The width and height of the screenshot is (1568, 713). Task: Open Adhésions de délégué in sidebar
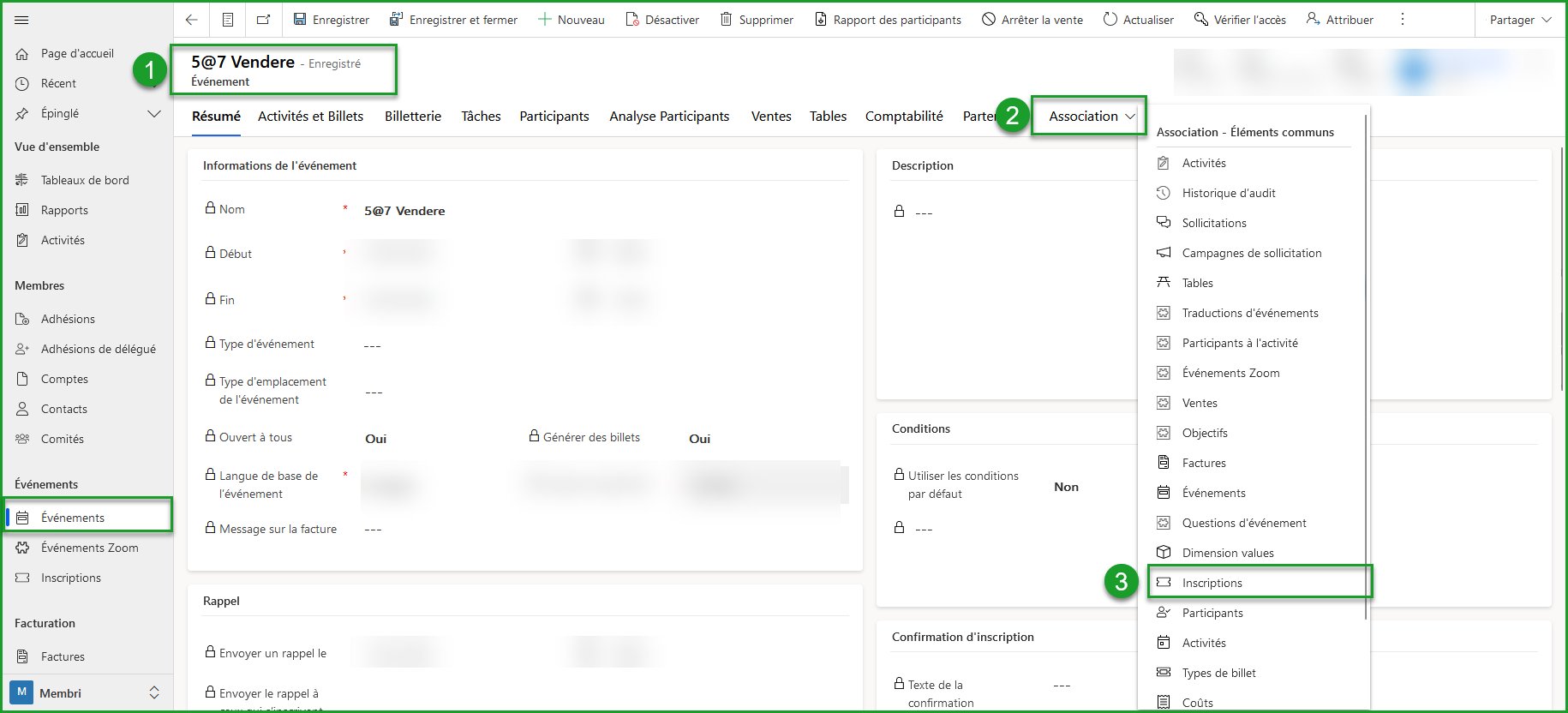[98, 349]
